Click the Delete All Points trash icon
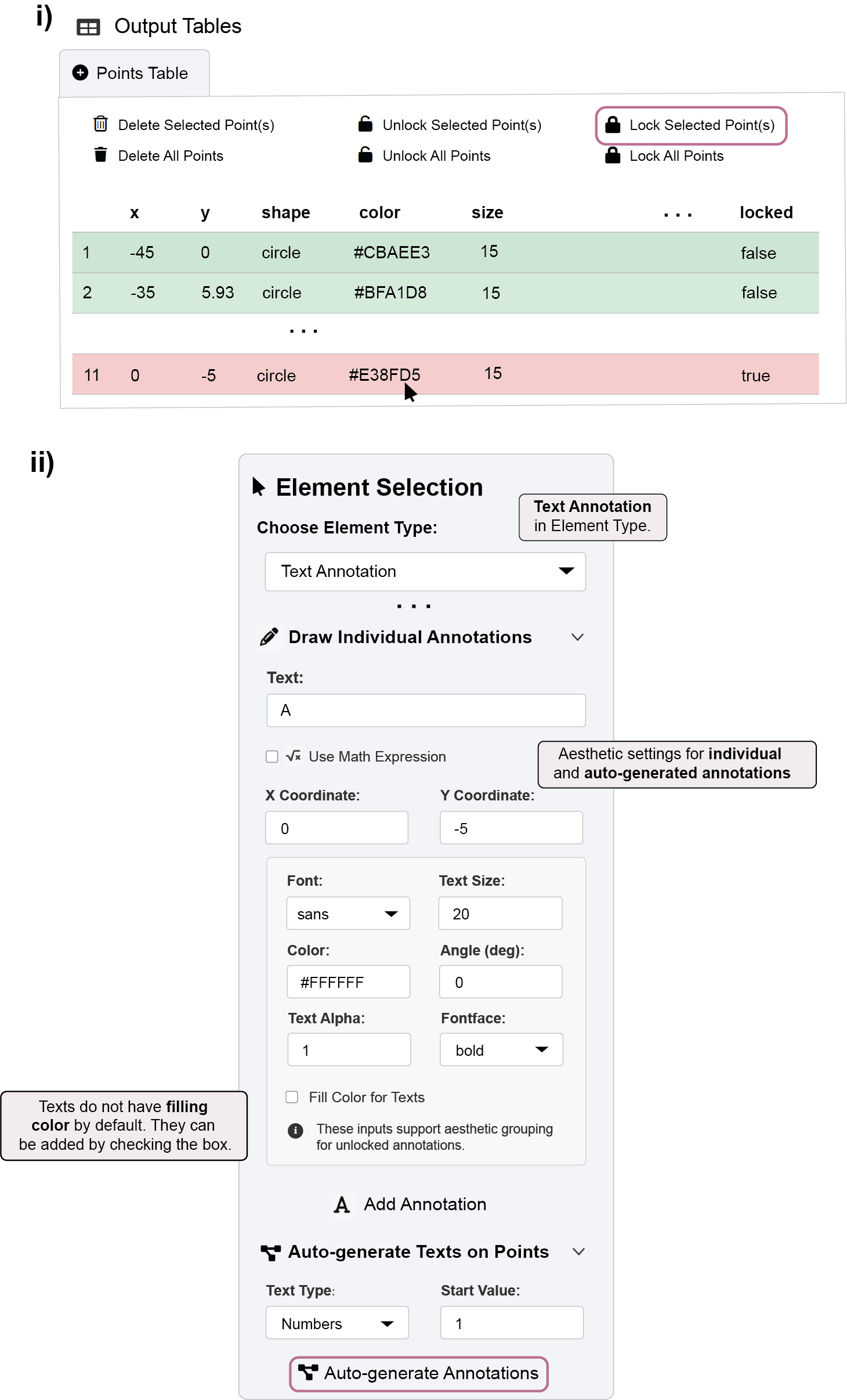Viewport: 847px width, 1400px height. [100, 155]
